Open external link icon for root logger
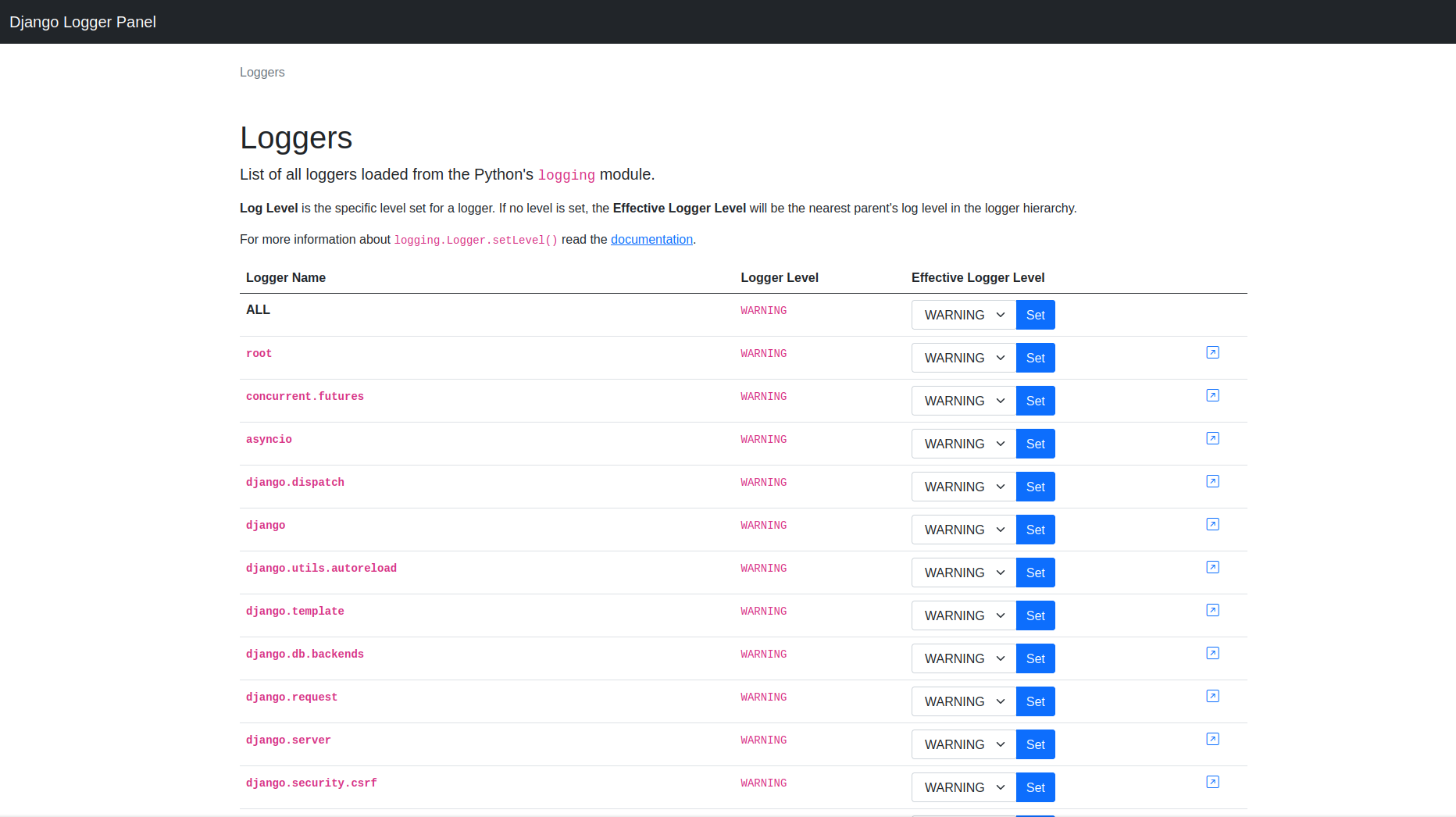 (1212, 352)
